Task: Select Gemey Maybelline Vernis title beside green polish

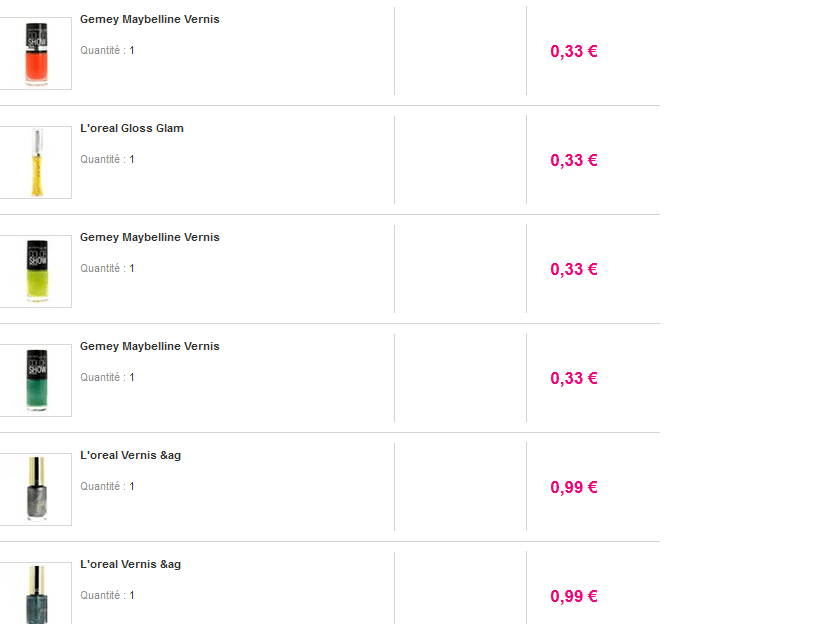Action: [x=150, y=346]
